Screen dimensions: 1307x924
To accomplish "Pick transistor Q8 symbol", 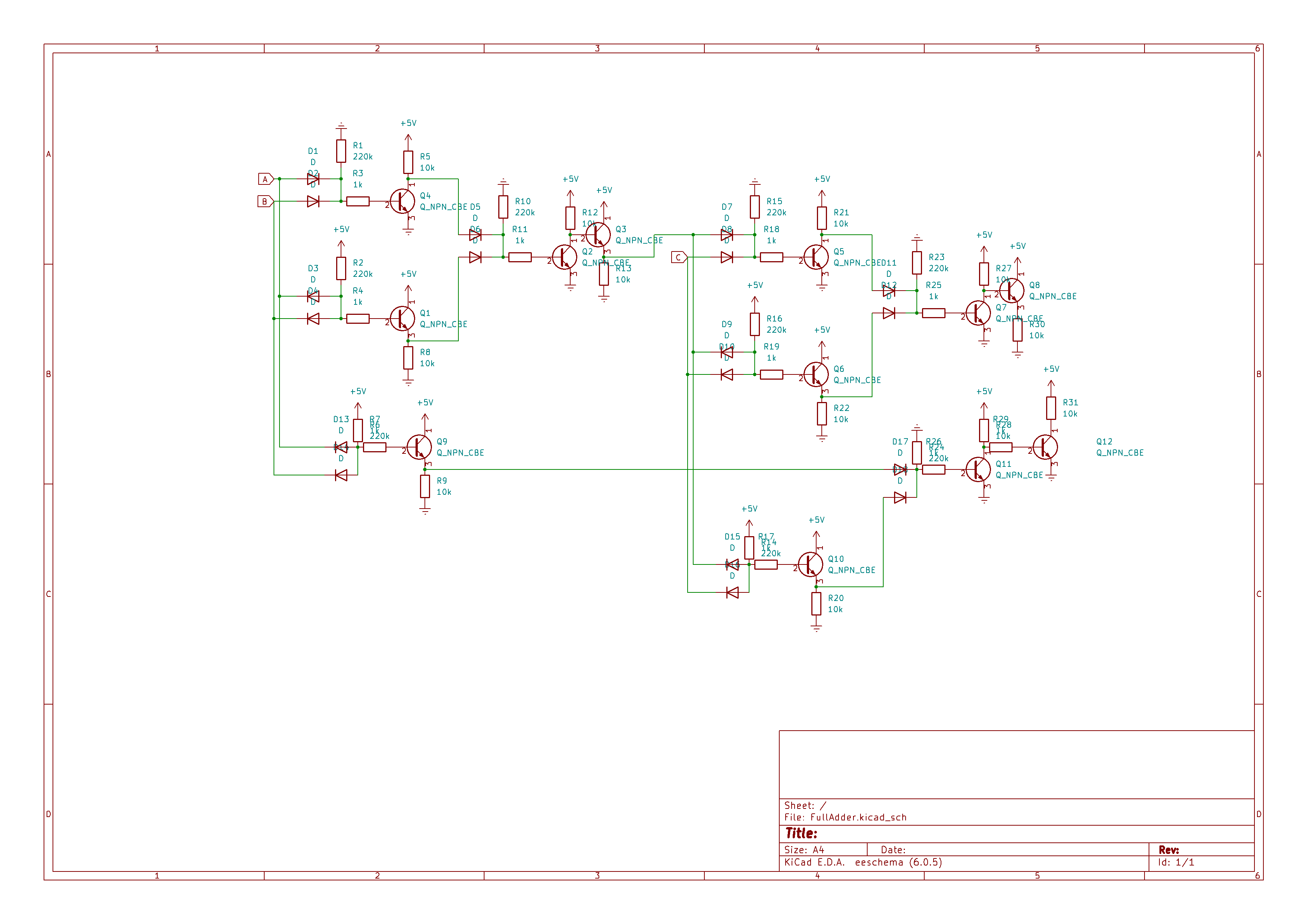I will 1012,291.
